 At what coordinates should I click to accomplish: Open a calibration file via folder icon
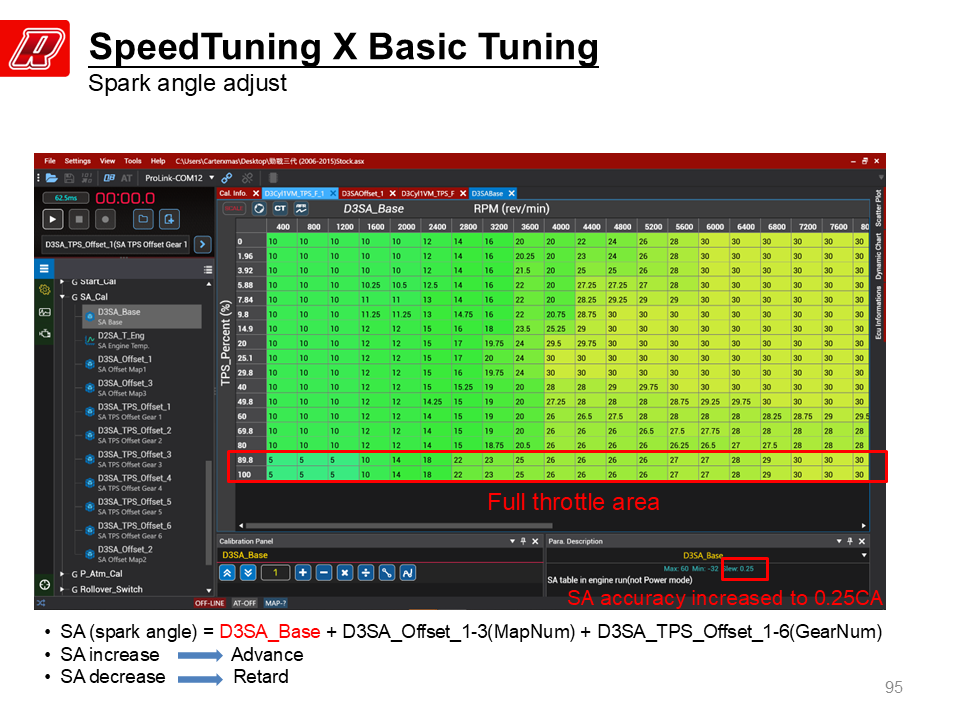coord(51,178)
